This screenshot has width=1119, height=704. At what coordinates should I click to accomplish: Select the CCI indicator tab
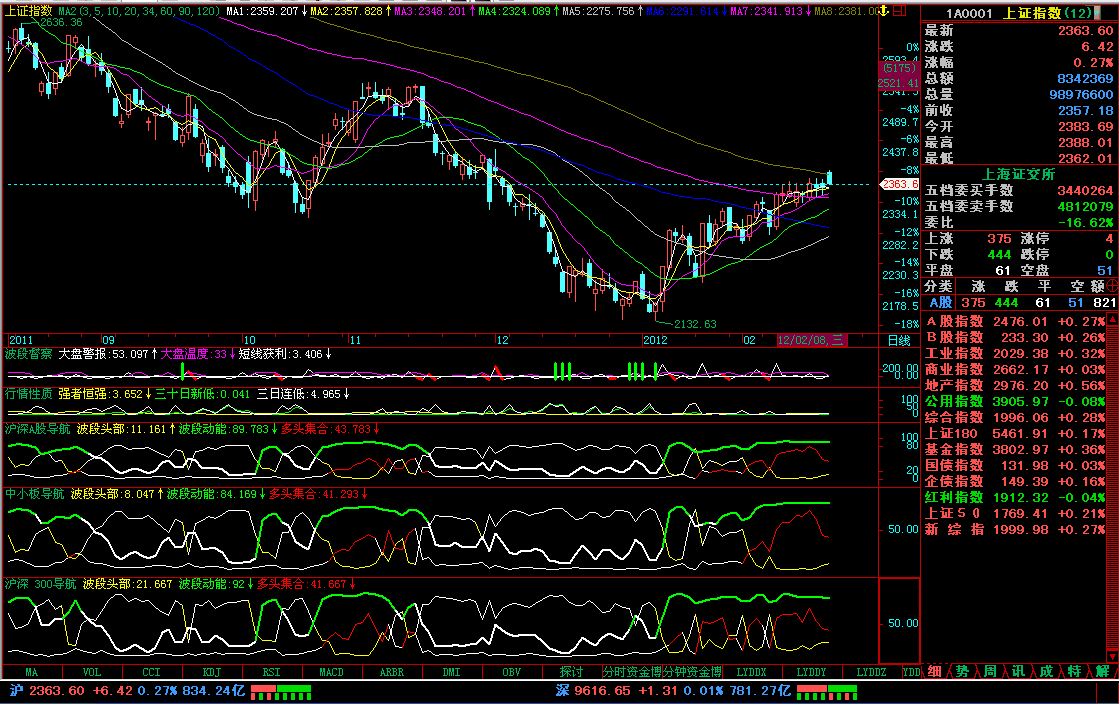coord(151,672)
